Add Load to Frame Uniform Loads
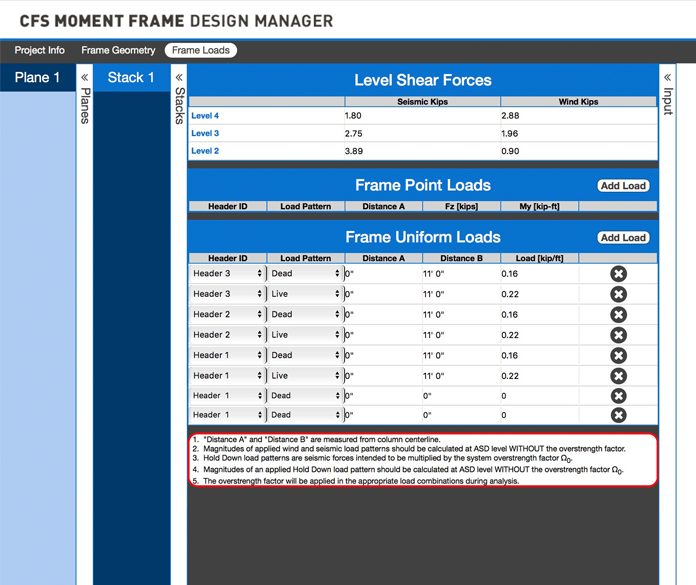 click(x=622, y=237)
